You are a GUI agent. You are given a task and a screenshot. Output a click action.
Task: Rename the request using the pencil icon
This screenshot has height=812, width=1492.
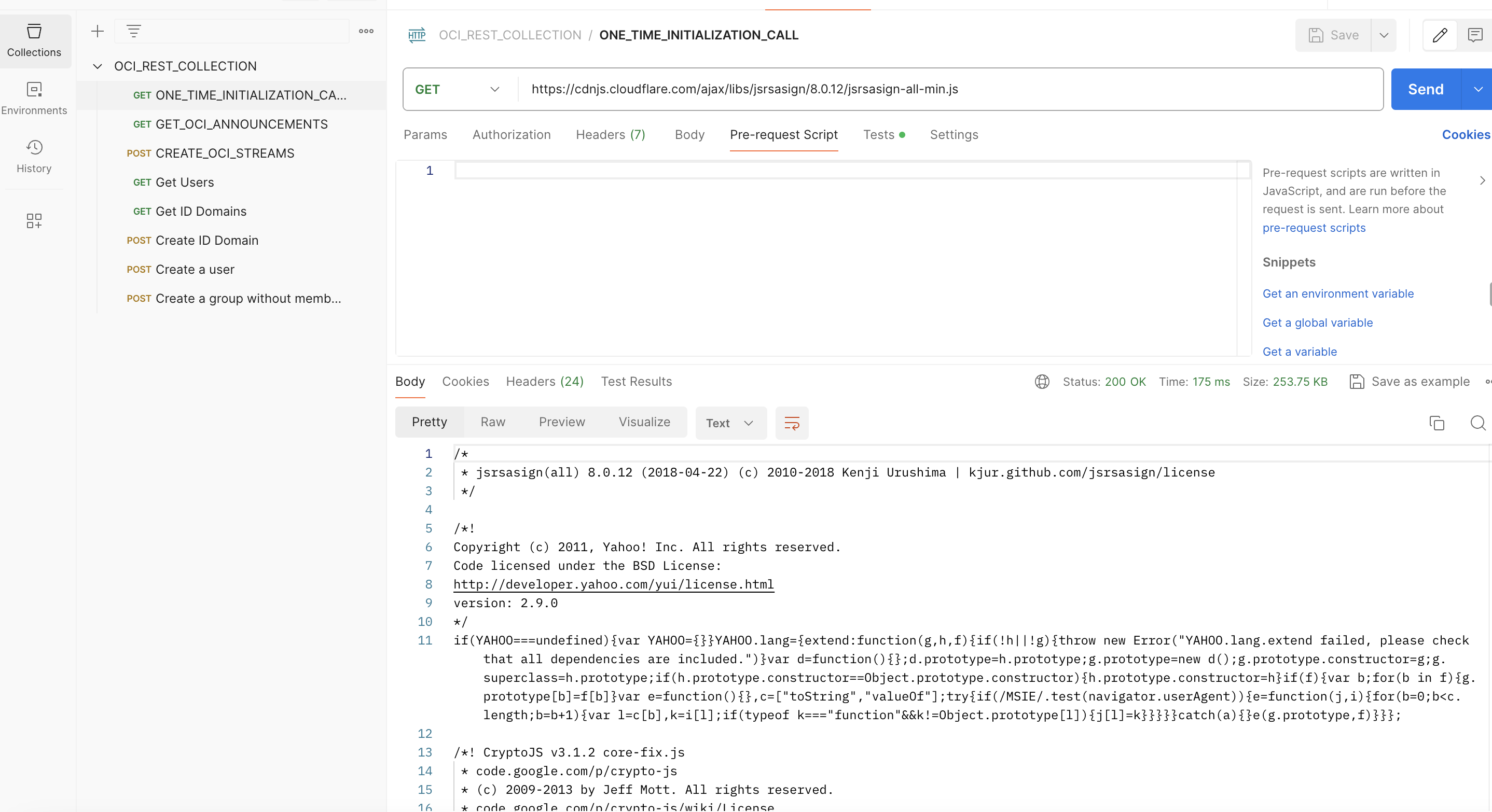tap(1440, 35)
